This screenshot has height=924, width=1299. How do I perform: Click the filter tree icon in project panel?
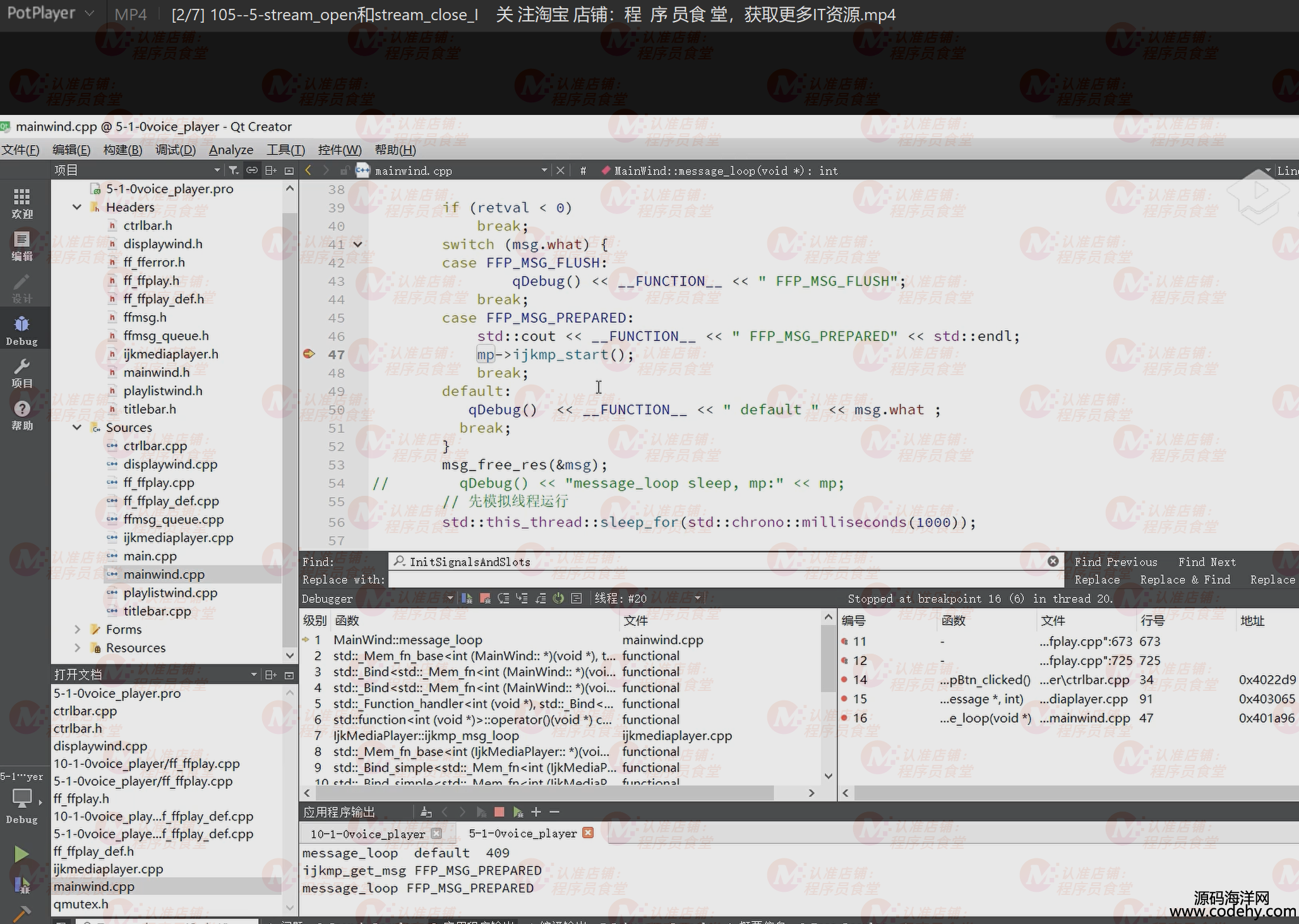(x=234, y=170)
